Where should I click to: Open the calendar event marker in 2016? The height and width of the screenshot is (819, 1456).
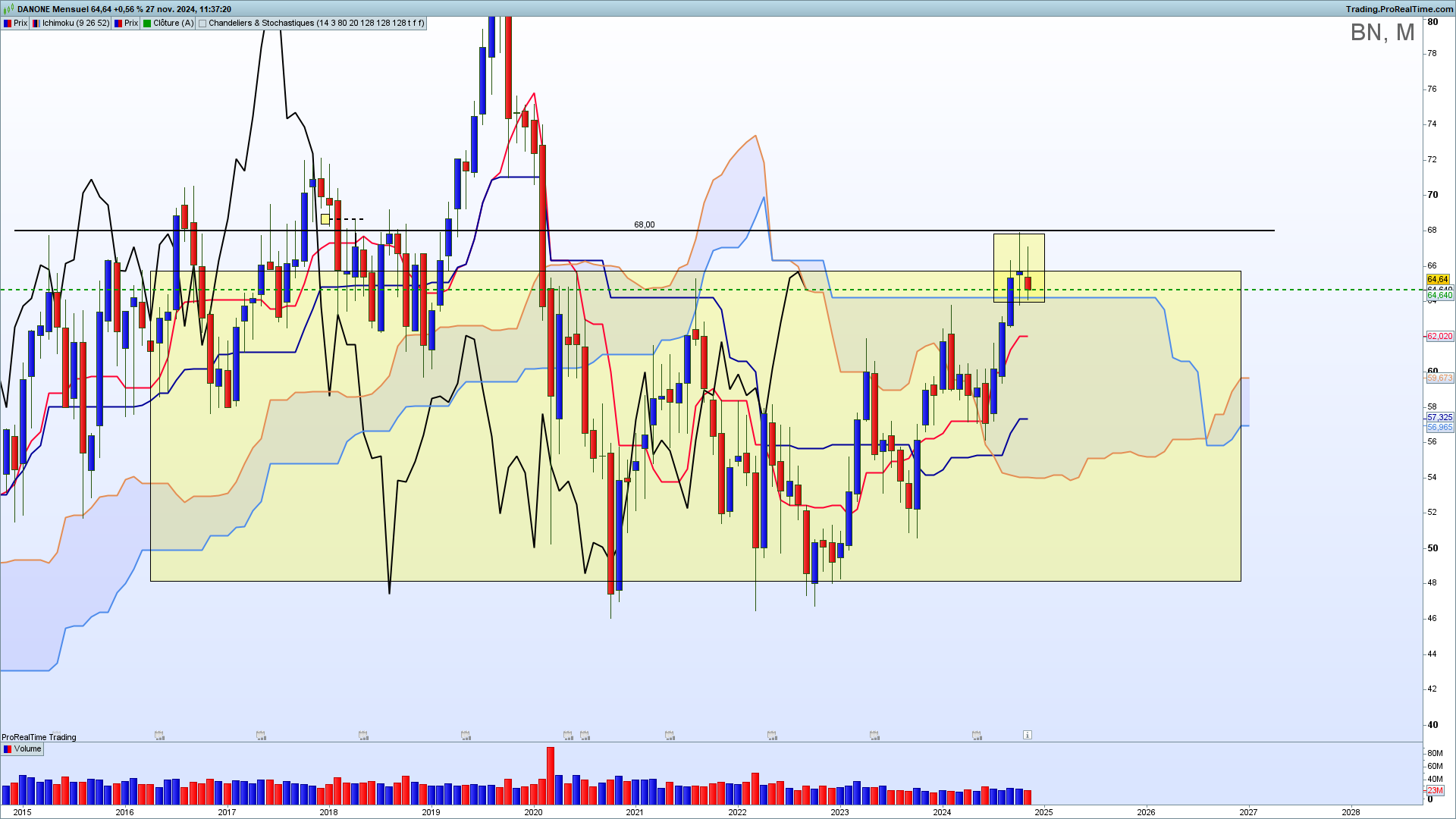click(x=159, y=735)
